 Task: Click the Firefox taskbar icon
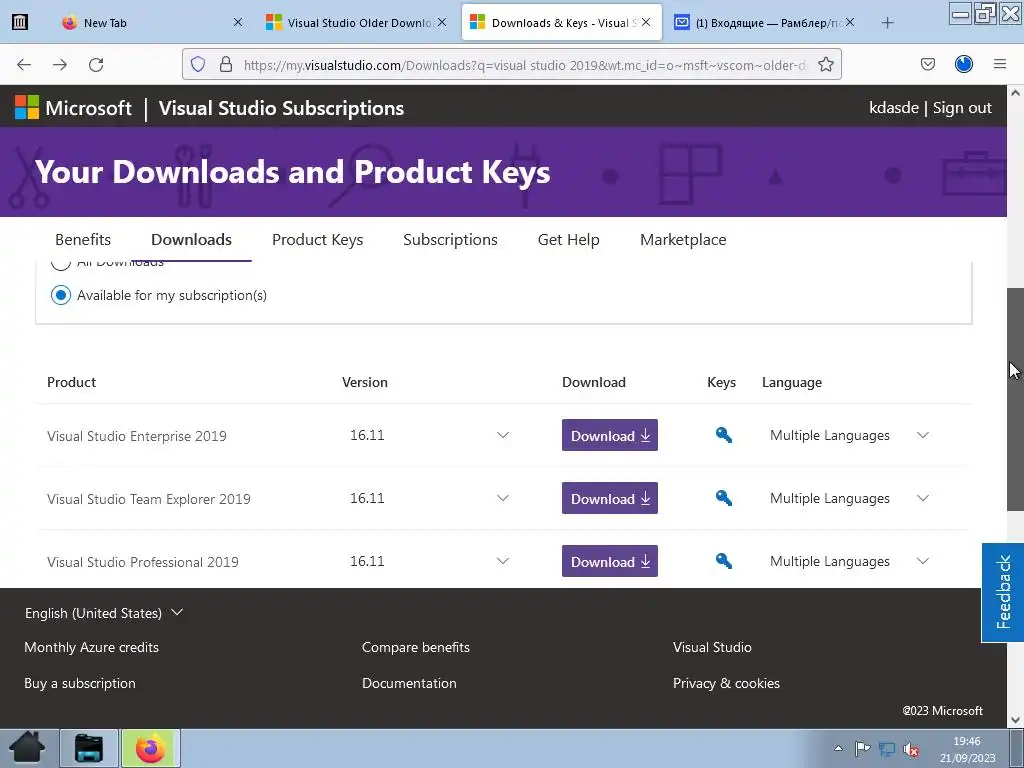click(151, 748)
